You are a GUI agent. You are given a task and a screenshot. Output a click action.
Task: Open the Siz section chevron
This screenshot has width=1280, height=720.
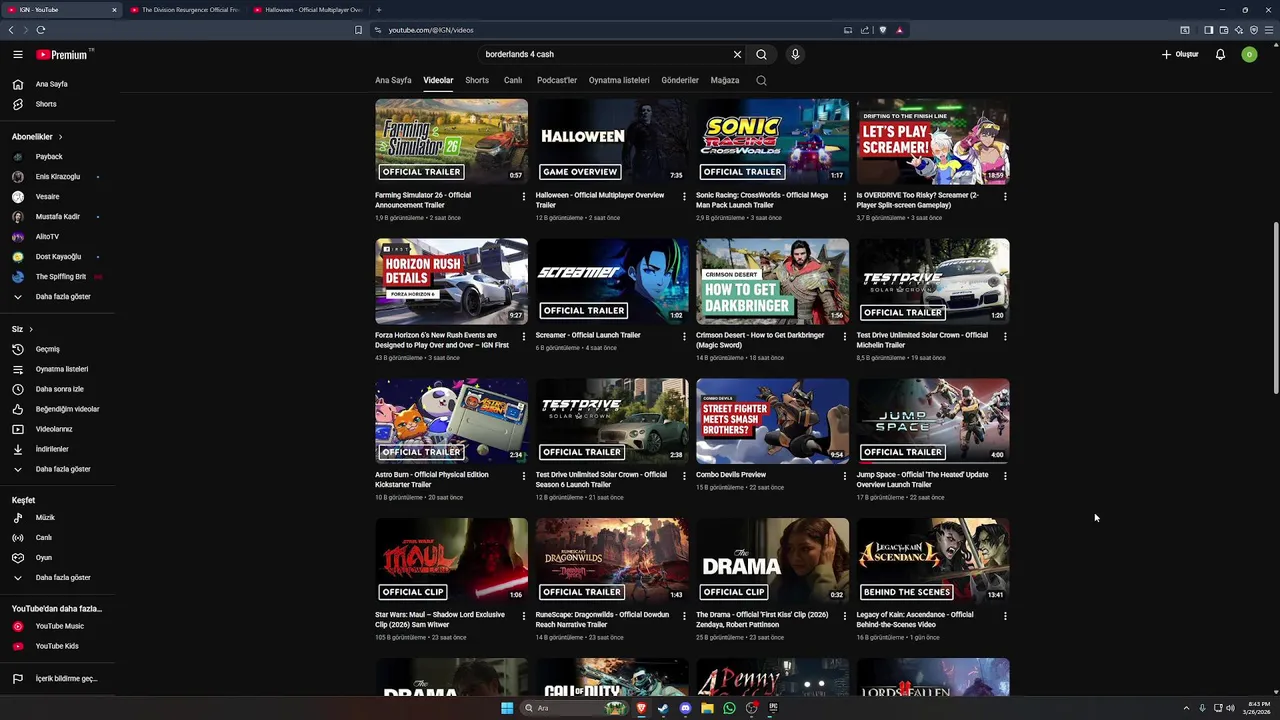(x=30, y=329)
